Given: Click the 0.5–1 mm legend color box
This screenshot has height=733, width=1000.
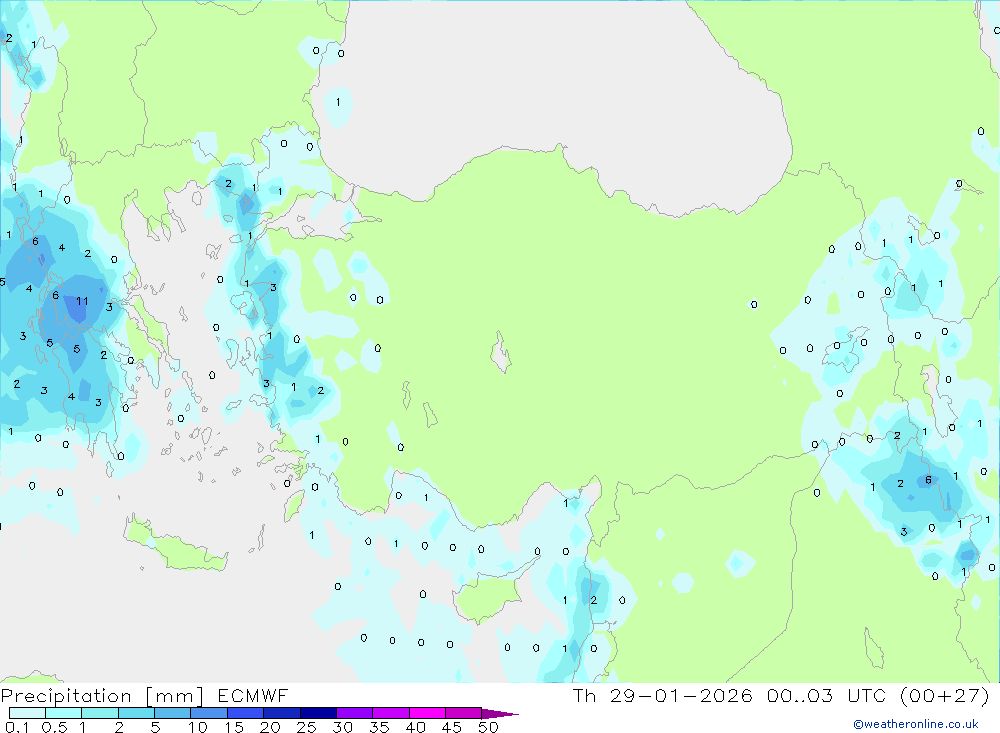Looking at the screenshot, I should click(63, 713).
